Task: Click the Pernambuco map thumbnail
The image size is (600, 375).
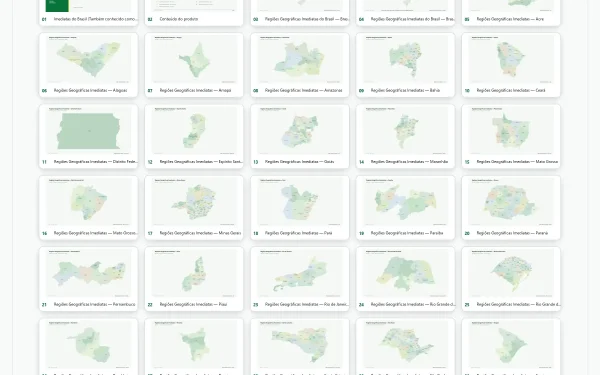Action: (88, 273)
